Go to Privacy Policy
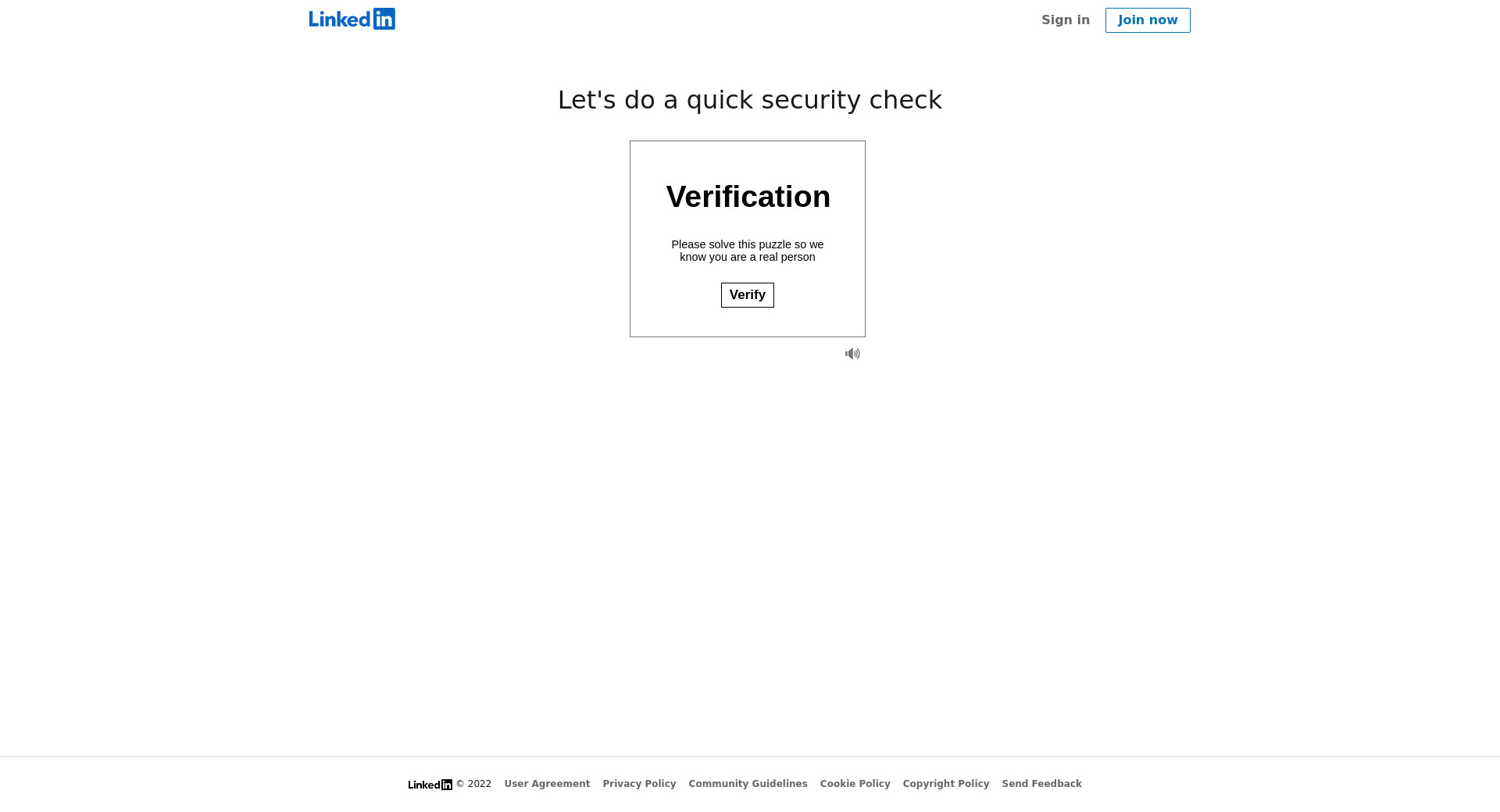This screenshot has width=1500, height=812. click(639, 784)
